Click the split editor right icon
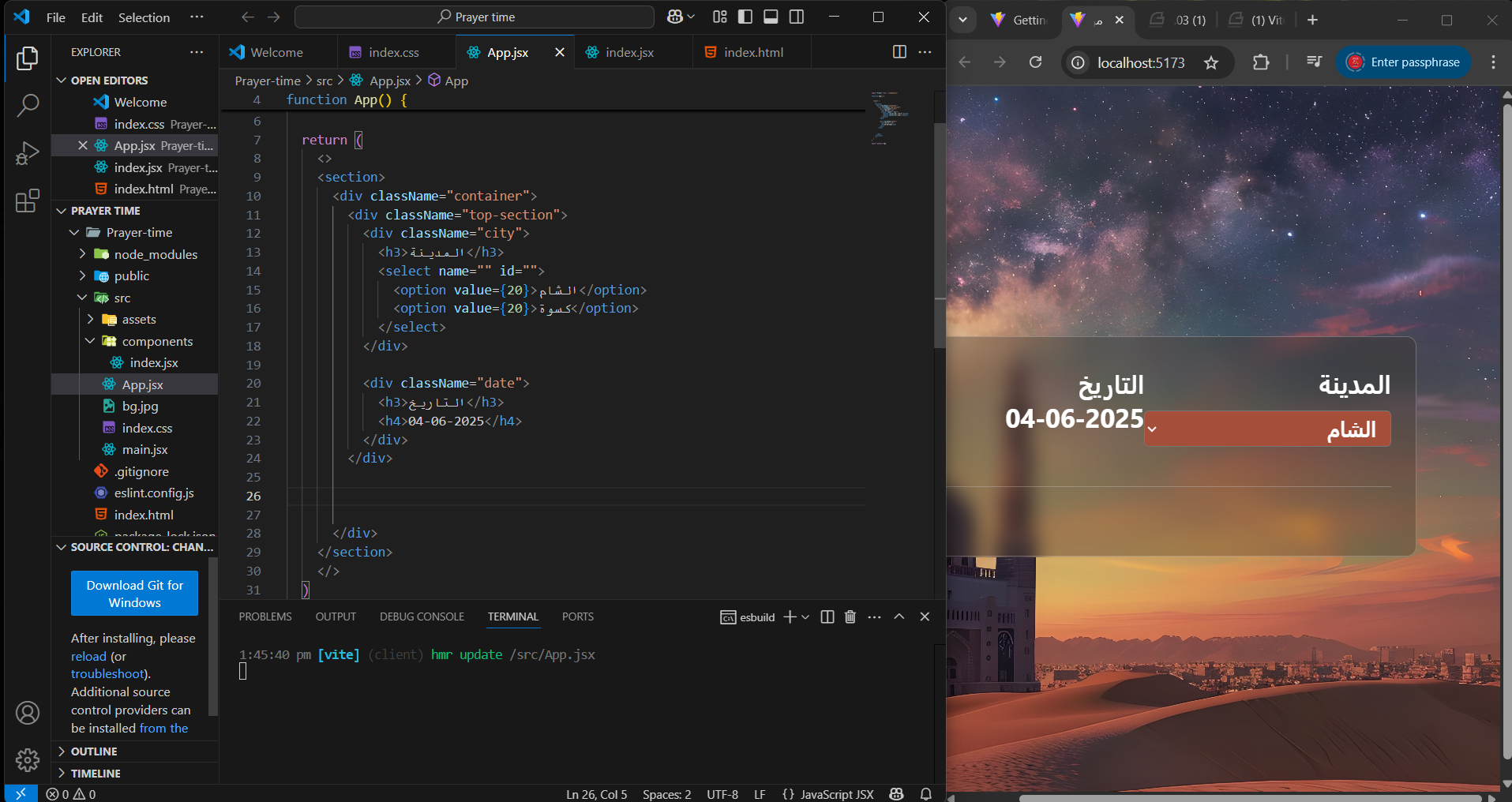 click(899, 52)
